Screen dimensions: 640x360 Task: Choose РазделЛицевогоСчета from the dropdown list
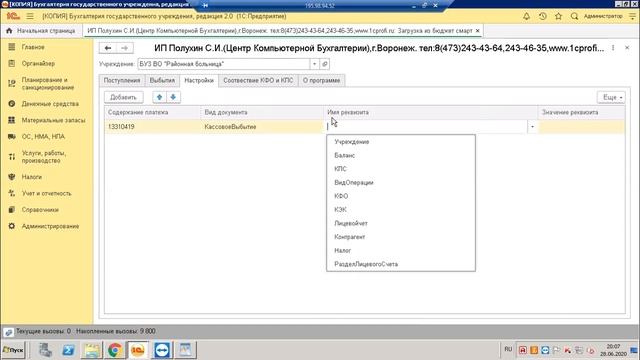[x=401, y=264]
